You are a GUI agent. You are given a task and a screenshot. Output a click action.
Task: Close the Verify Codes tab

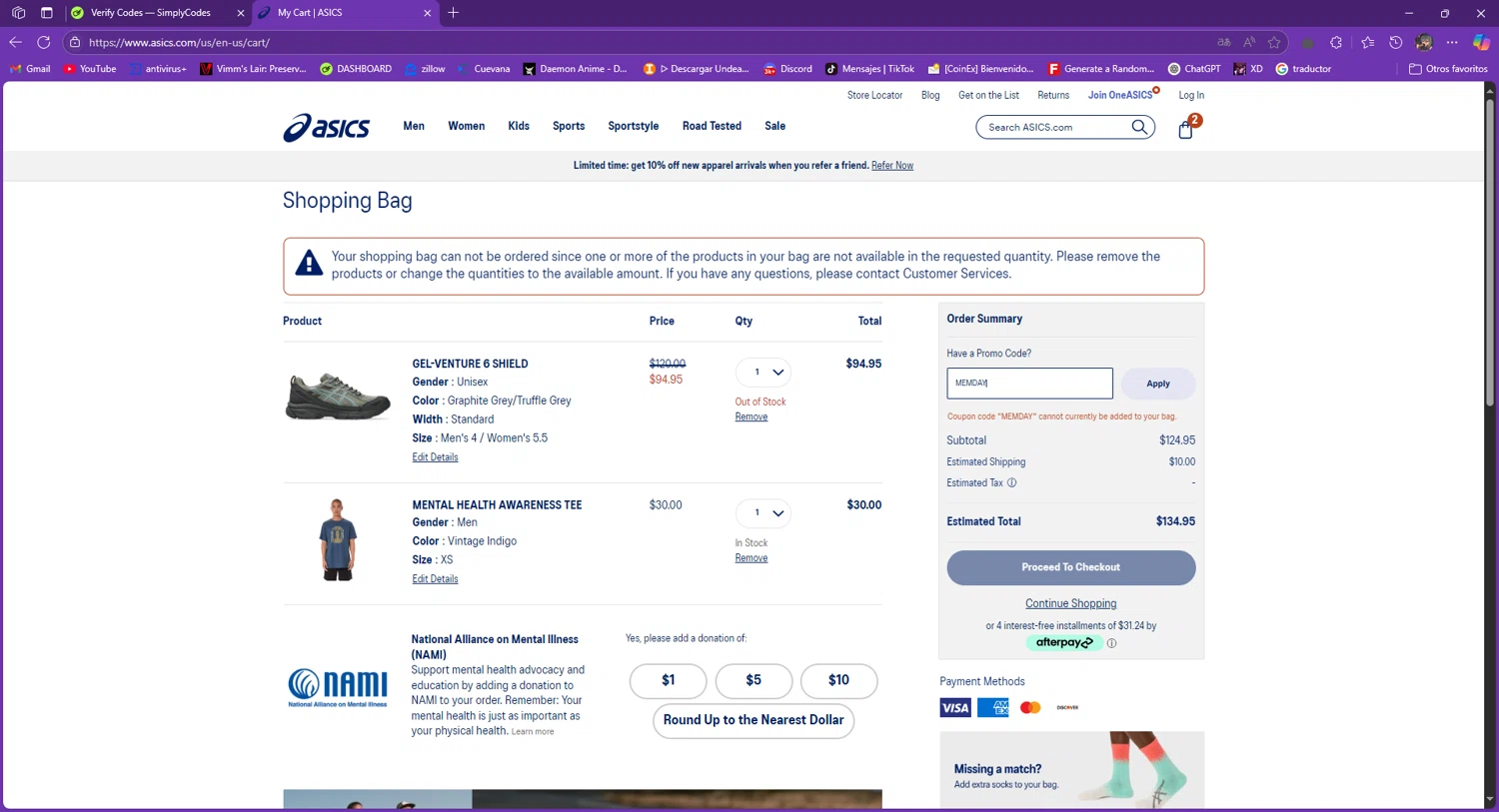pyautogui.click(x=240, y=13)
